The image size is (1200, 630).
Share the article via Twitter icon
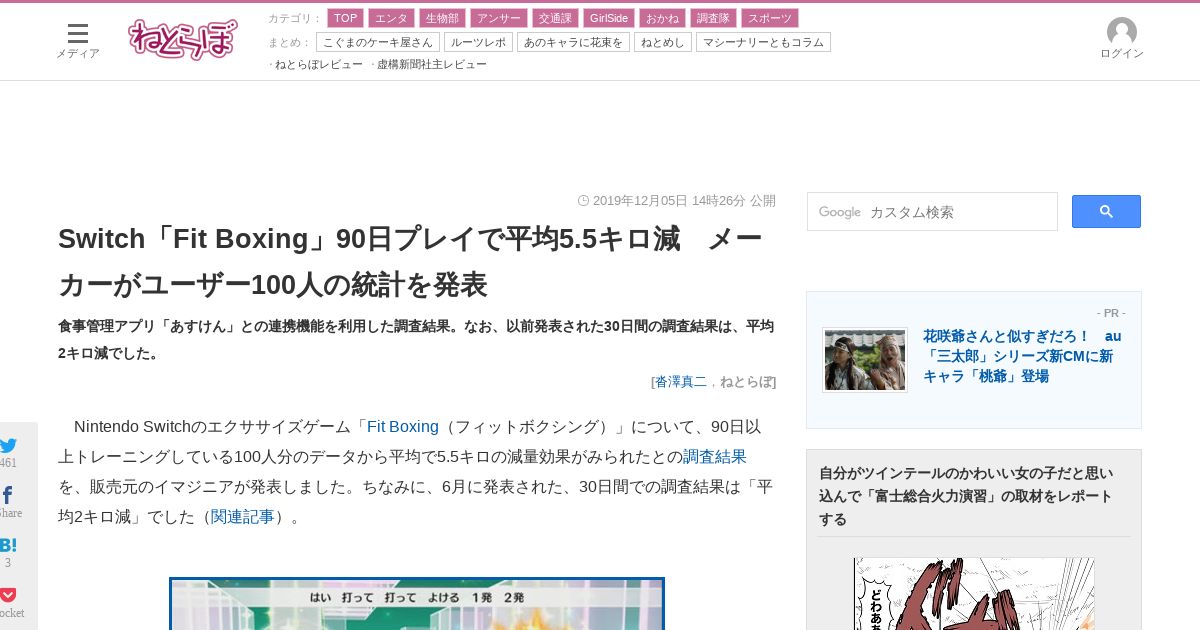click(9, 446)
